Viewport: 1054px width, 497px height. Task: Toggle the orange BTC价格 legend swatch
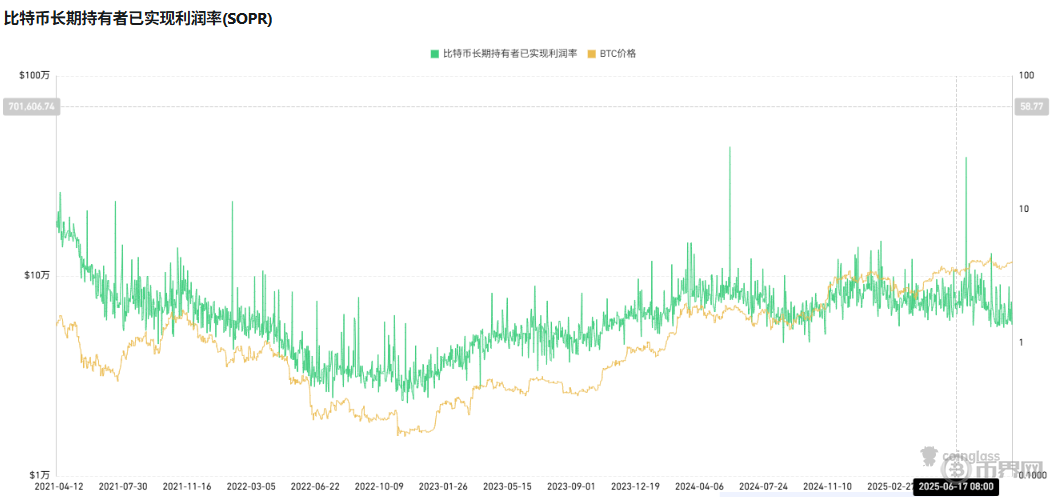[592, 54]
